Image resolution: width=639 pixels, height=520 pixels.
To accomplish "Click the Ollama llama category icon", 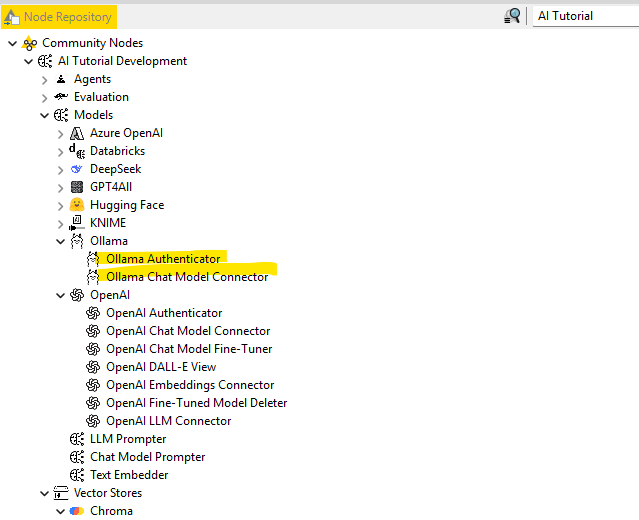I will coord(77,241).
